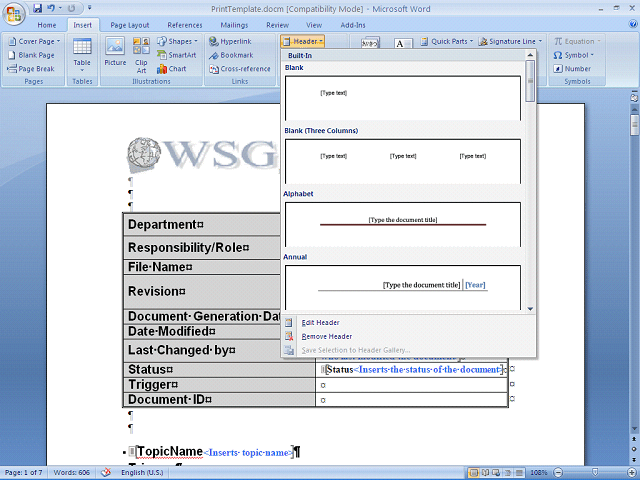Insert a Blank Page
This screenshot has width=640, height=480.
click(x=31, y=55)
